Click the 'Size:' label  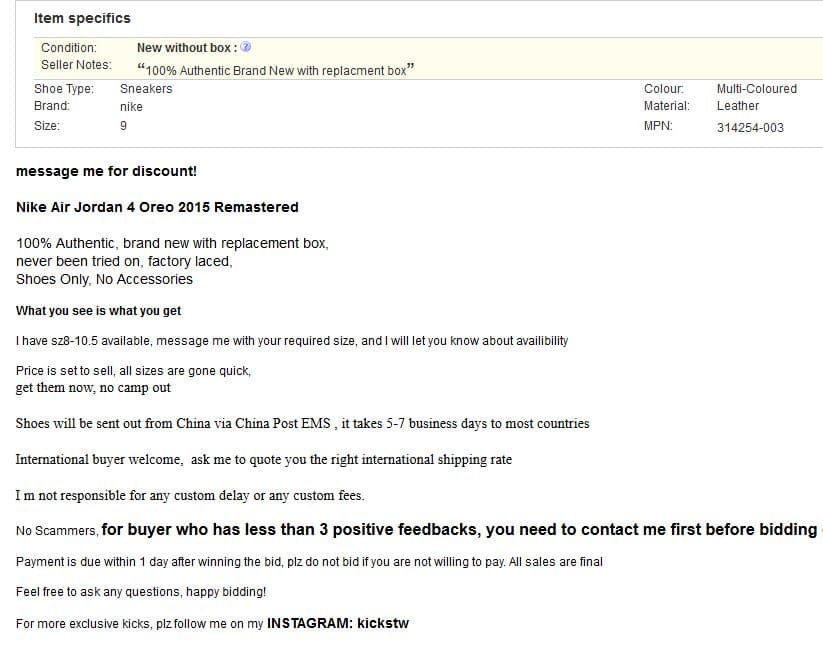click(47, 126)
